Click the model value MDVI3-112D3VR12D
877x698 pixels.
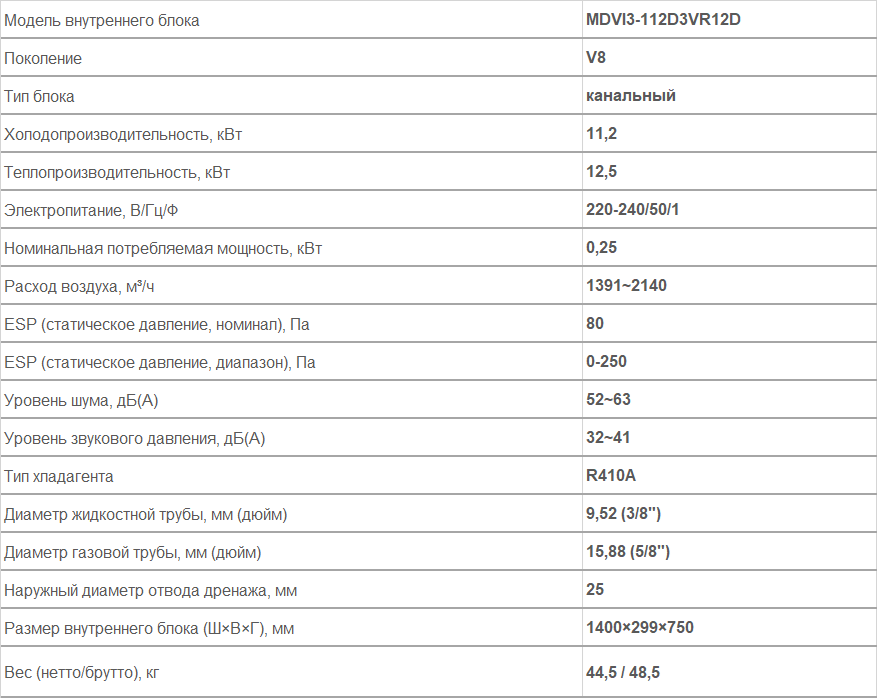tap(663, 20)
